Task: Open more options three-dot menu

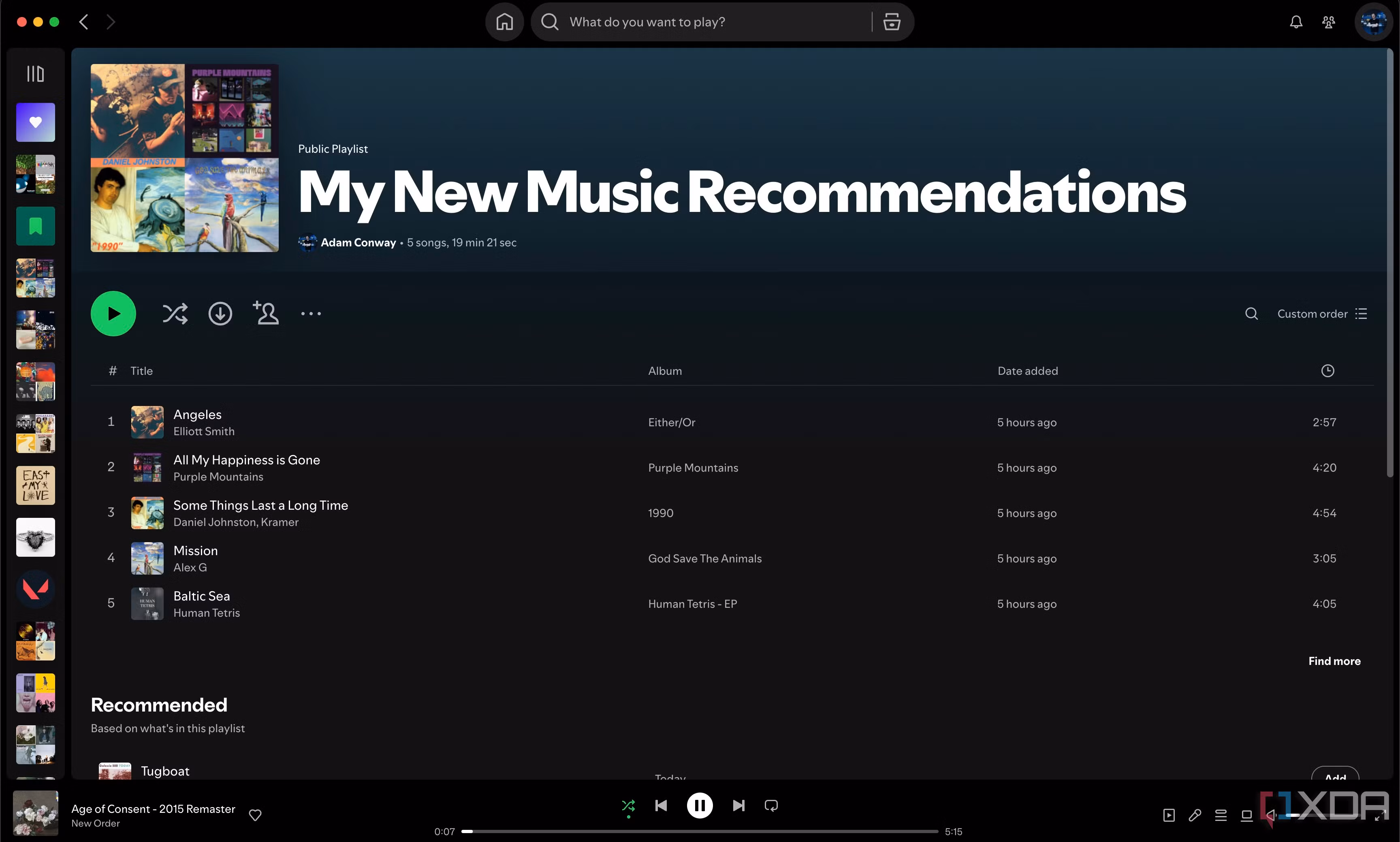Action: tap(311, 314)
